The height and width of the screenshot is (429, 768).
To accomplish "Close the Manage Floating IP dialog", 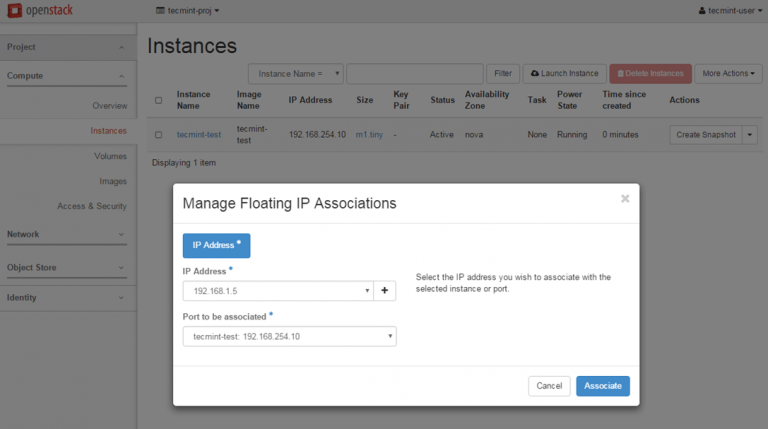I will tap(625, 198).
